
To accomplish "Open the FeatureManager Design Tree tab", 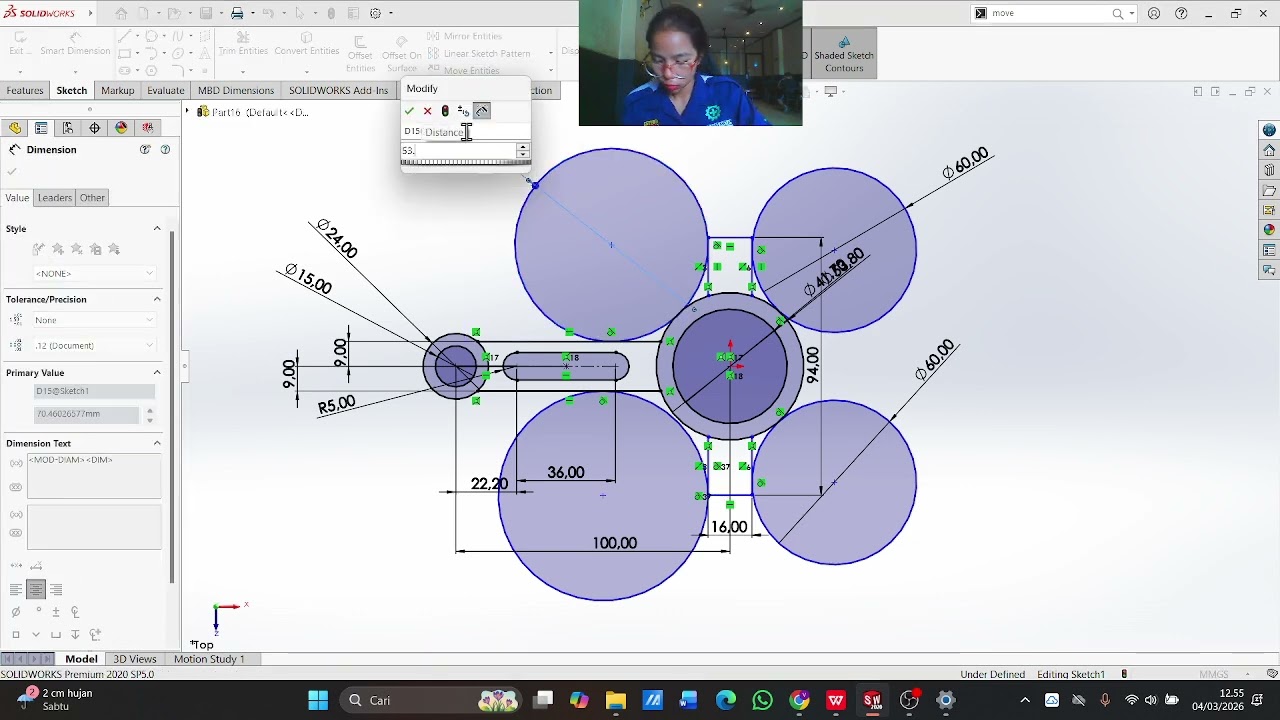I will pyautogui.click(x=15, y=128).
